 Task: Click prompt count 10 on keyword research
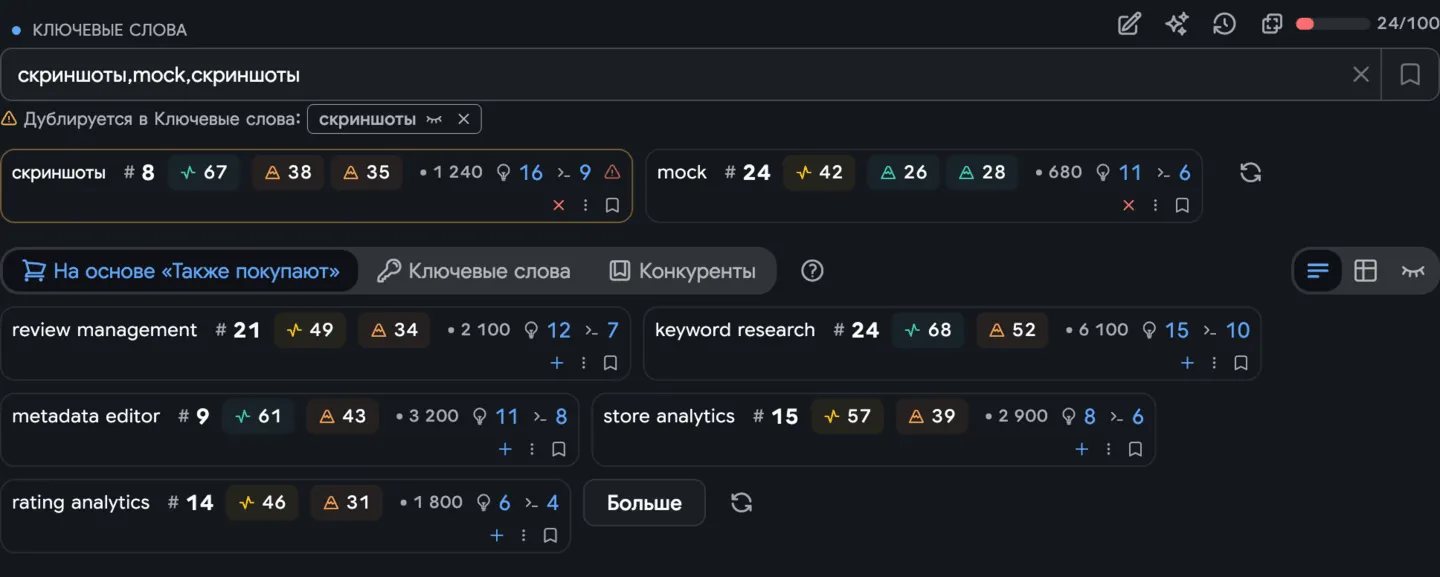click(1226, 330)
